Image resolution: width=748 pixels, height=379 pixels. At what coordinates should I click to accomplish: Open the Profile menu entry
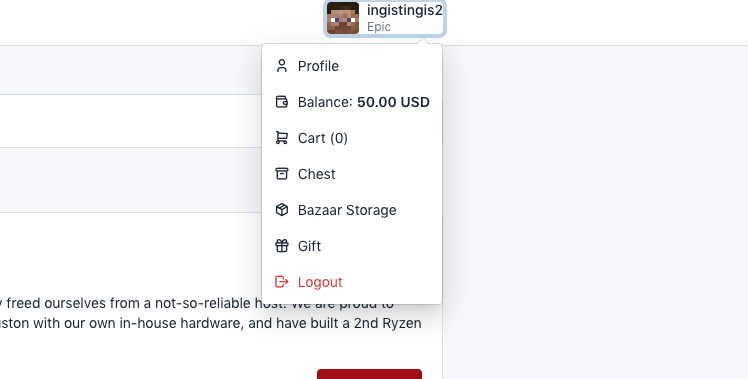pyautogui.click(x=352, y=66)
